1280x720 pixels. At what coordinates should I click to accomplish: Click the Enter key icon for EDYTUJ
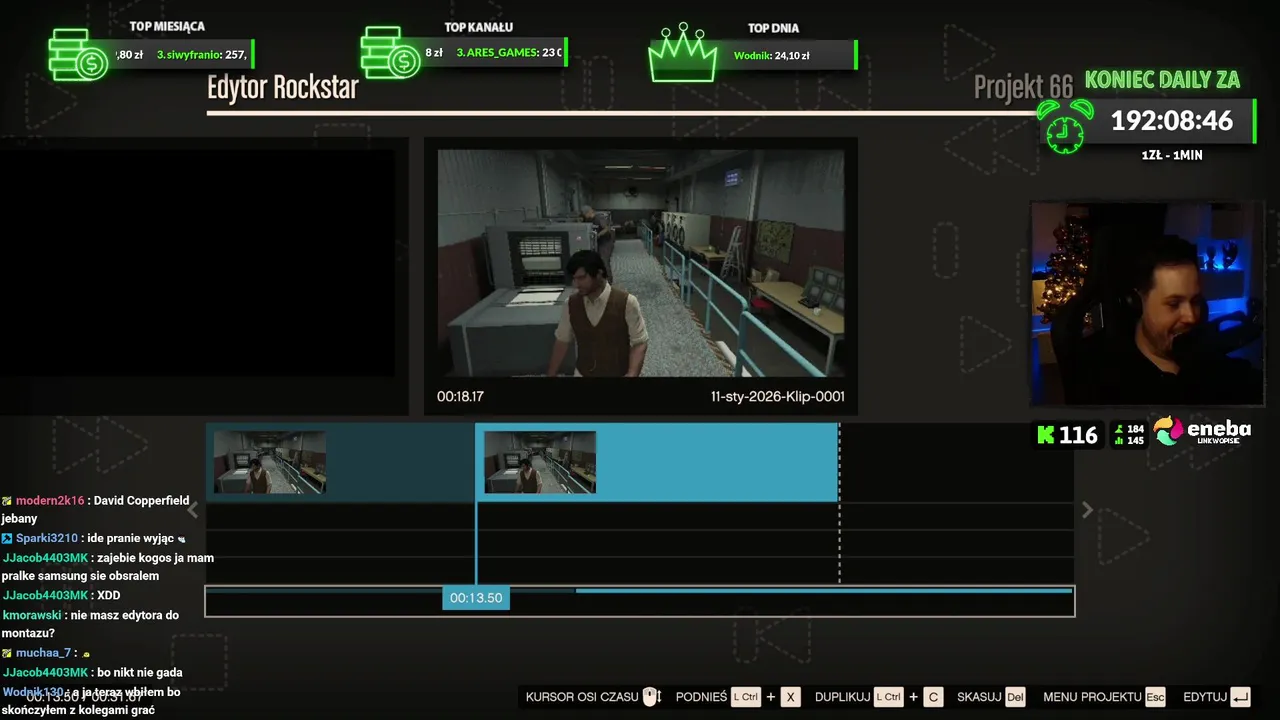(x=1241, y=697)
